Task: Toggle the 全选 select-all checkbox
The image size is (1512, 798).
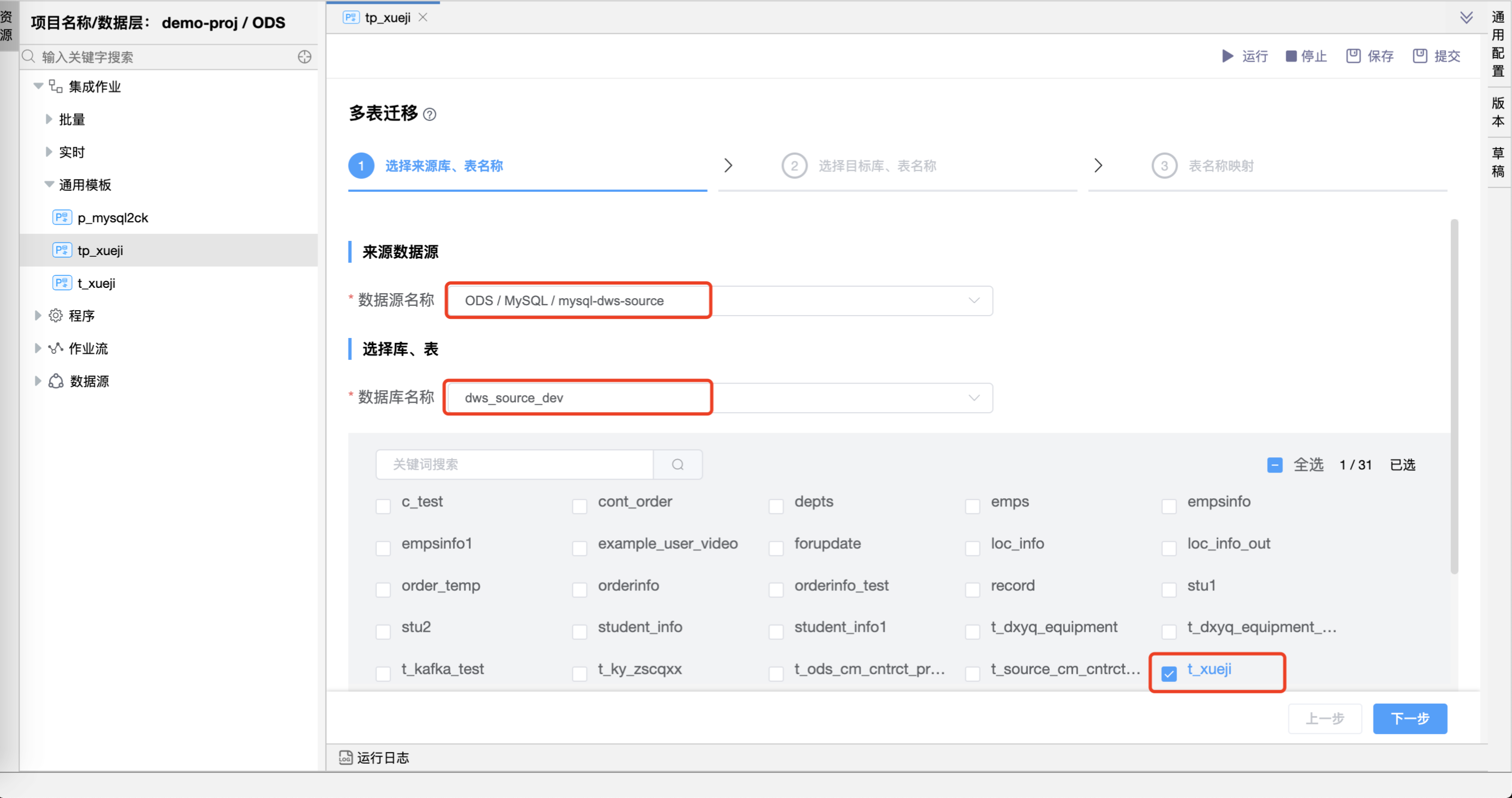Action: [1274, 465]
